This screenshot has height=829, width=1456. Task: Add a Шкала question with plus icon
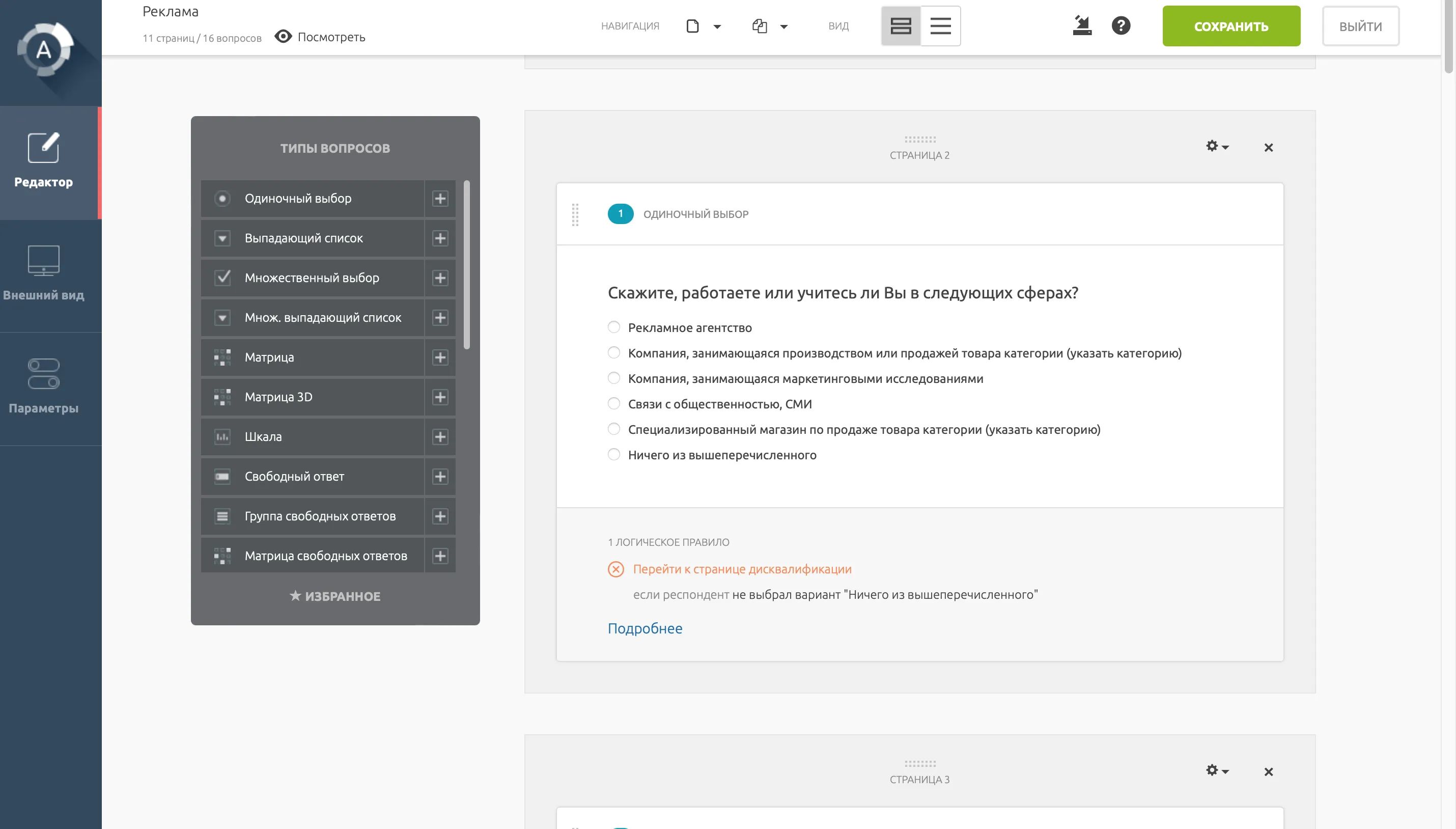pyautogui.click(x=439, y=437)
